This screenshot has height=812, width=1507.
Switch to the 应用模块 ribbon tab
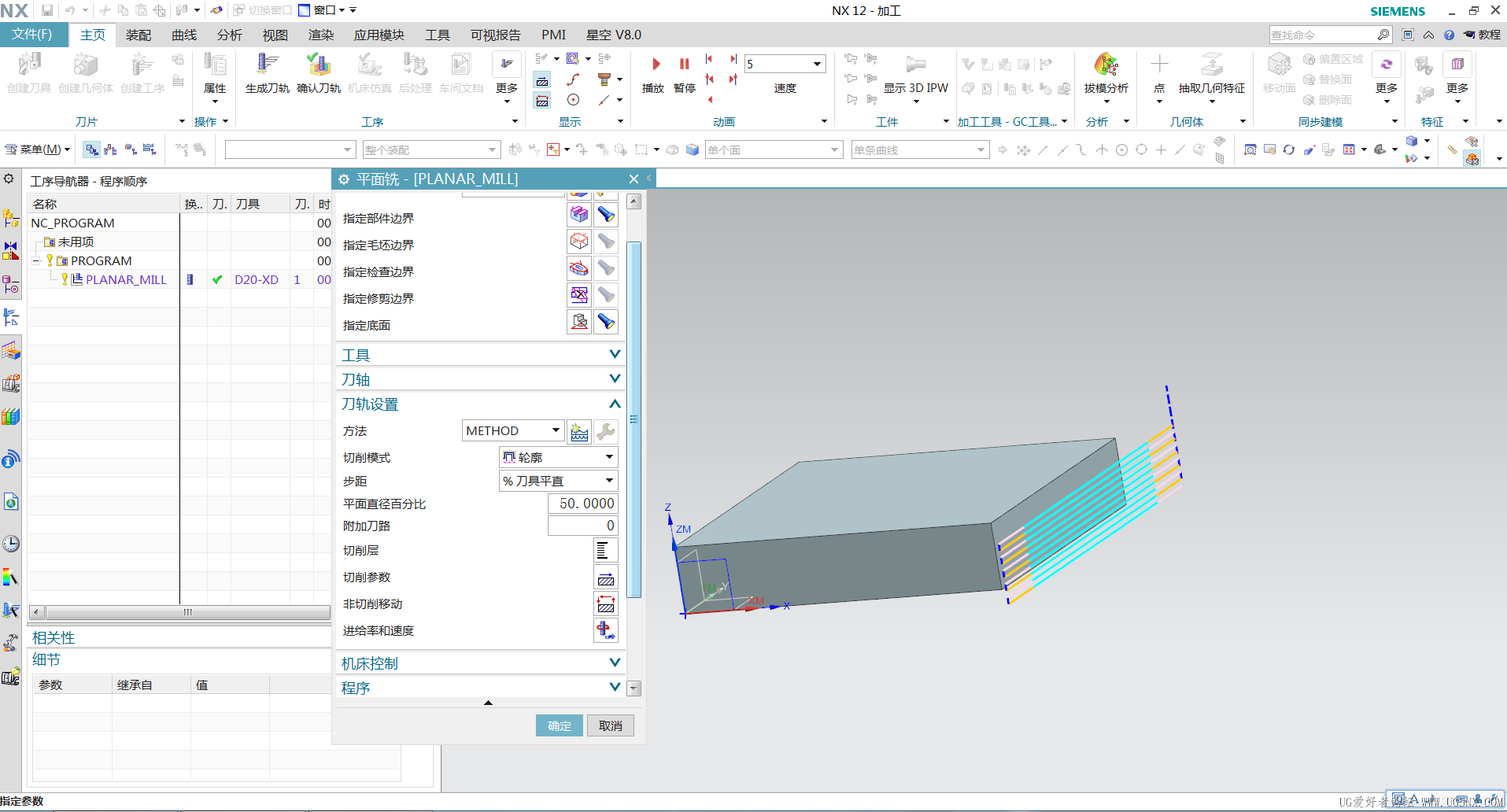(379, 35)
